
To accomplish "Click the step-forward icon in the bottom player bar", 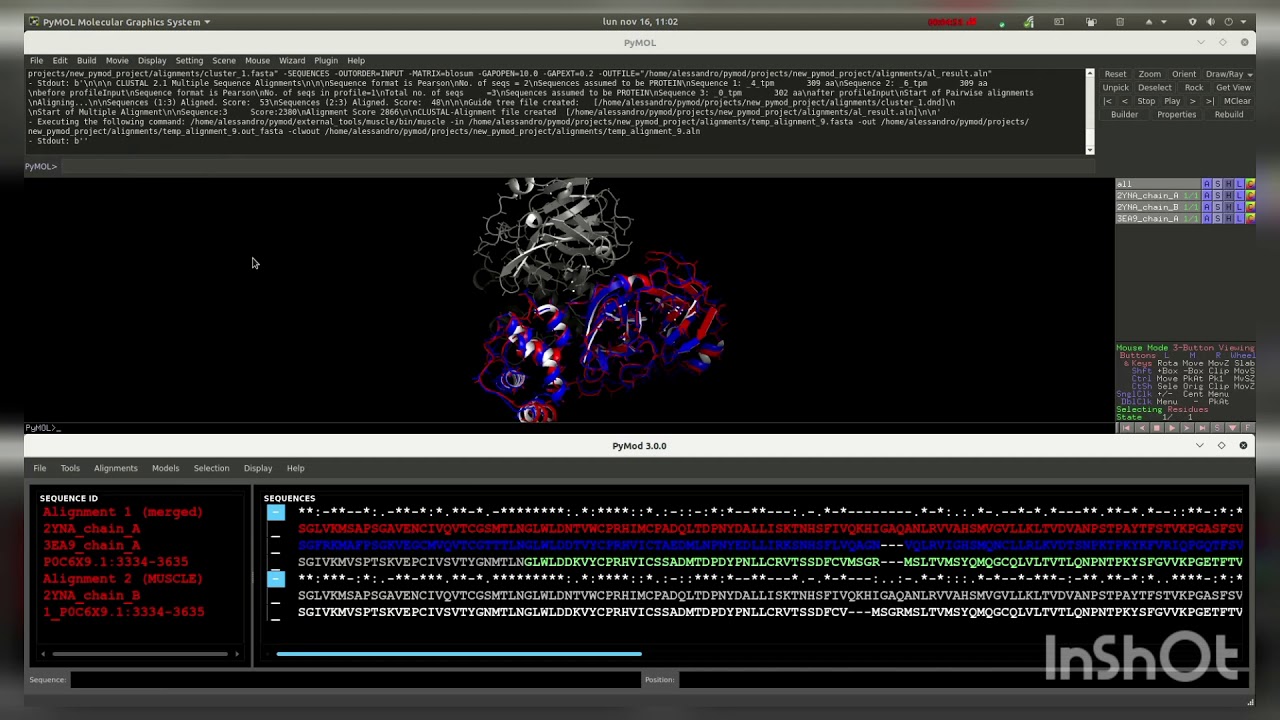I will (x=1187, y=428).
